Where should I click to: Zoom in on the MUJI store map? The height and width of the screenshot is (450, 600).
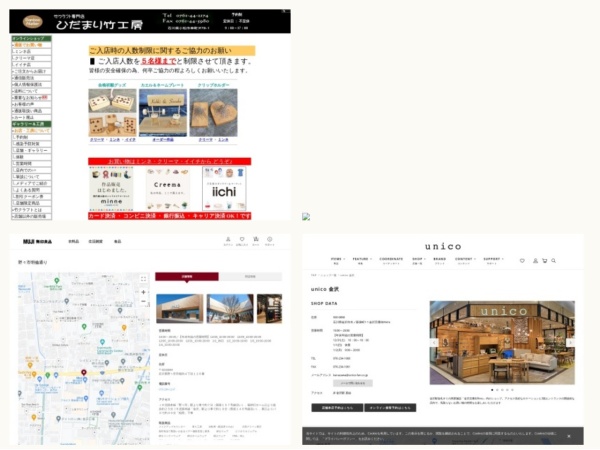coord(143,292)
